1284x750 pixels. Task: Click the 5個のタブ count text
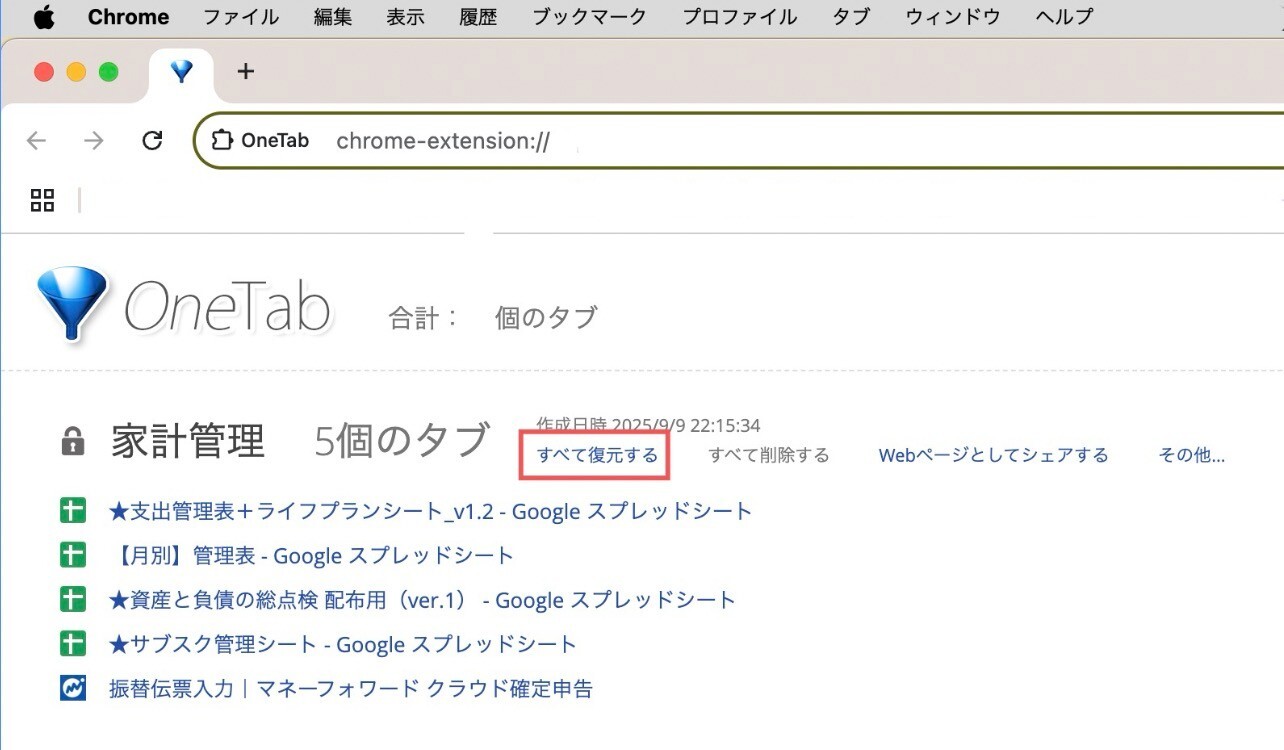pyautogui.click(x=402, y=440)
